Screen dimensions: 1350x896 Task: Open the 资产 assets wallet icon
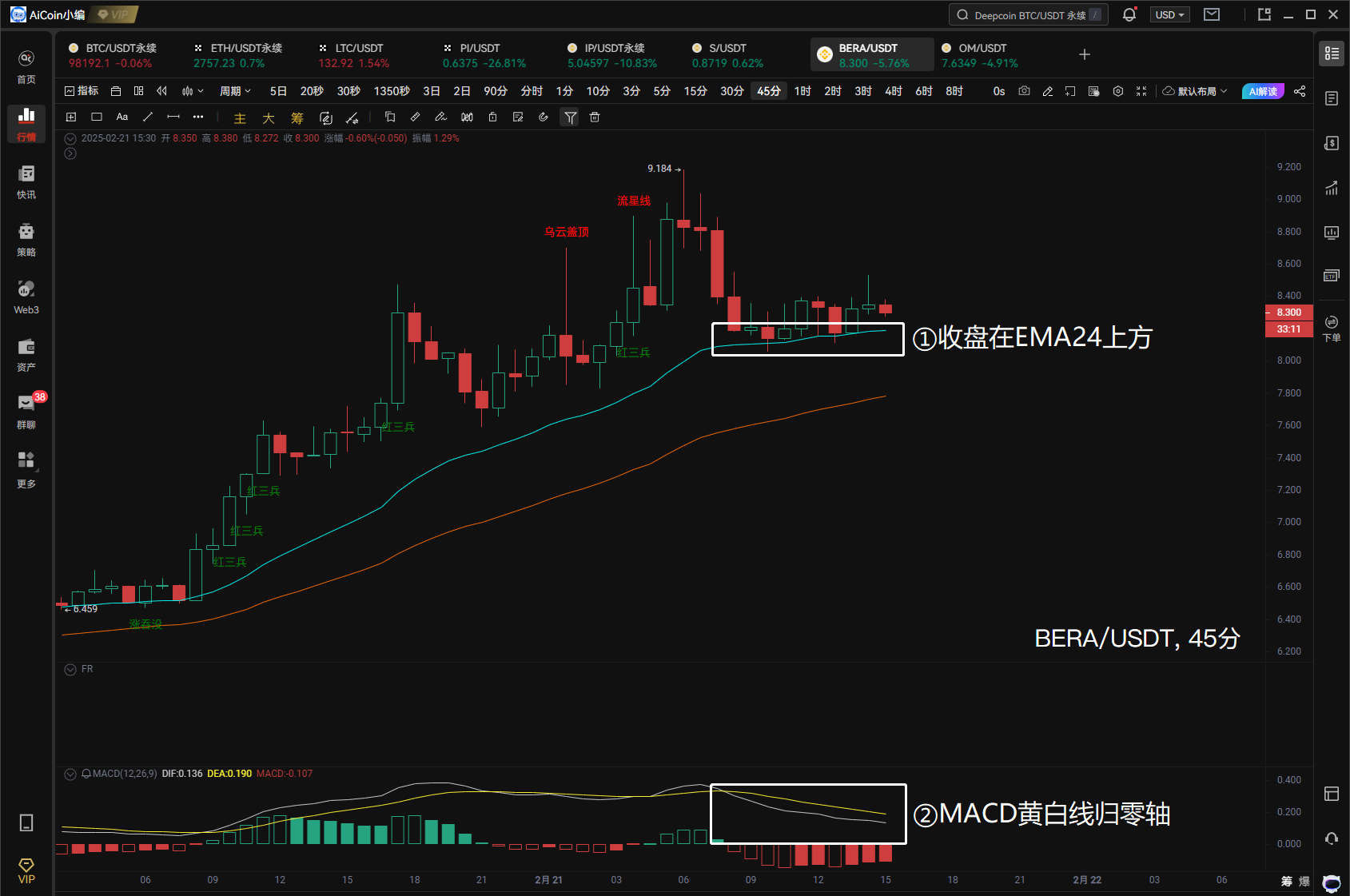(26, 354)
